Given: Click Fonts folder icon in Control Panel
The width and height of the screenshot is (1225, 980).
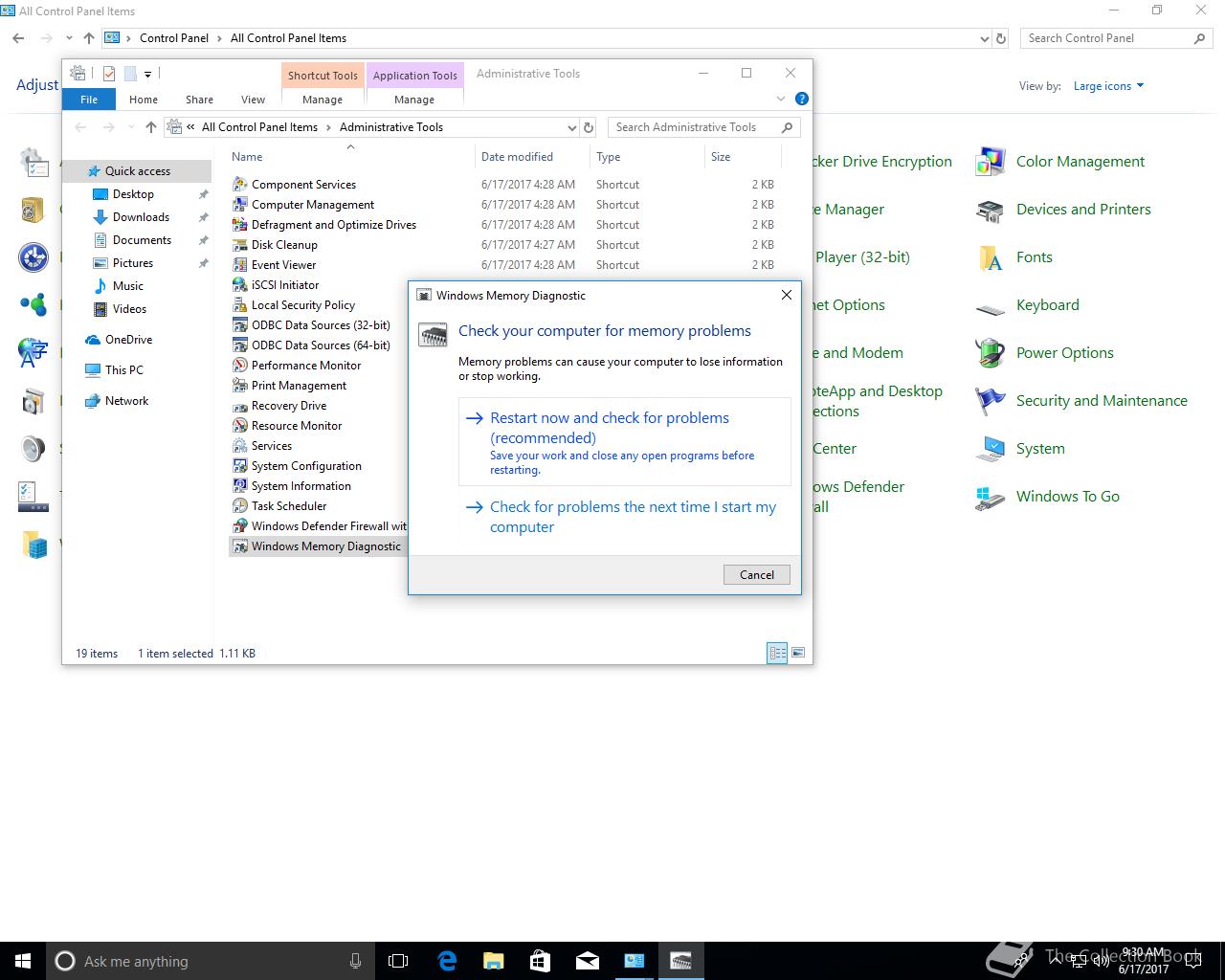Looking at the screenshot, I should [990, 257].
